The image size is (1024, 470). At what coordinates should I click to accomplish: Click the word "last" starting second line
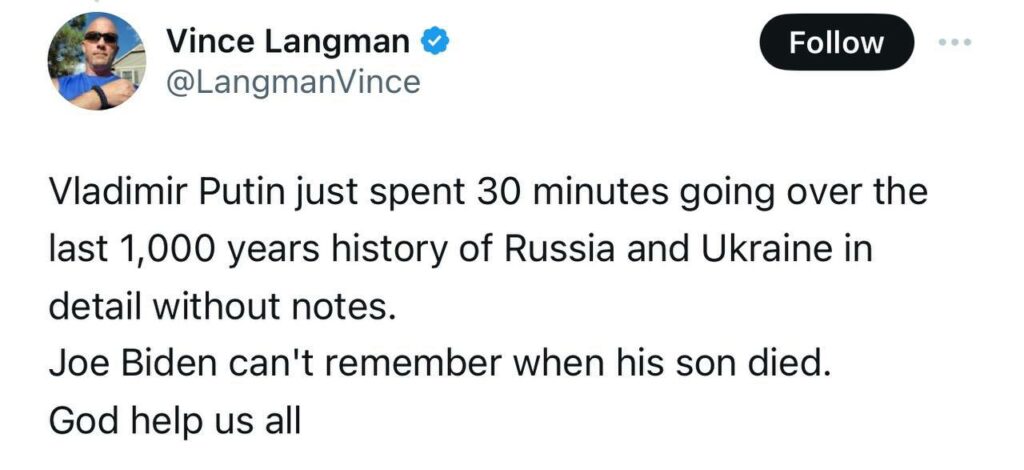click(x=74, y=248)
